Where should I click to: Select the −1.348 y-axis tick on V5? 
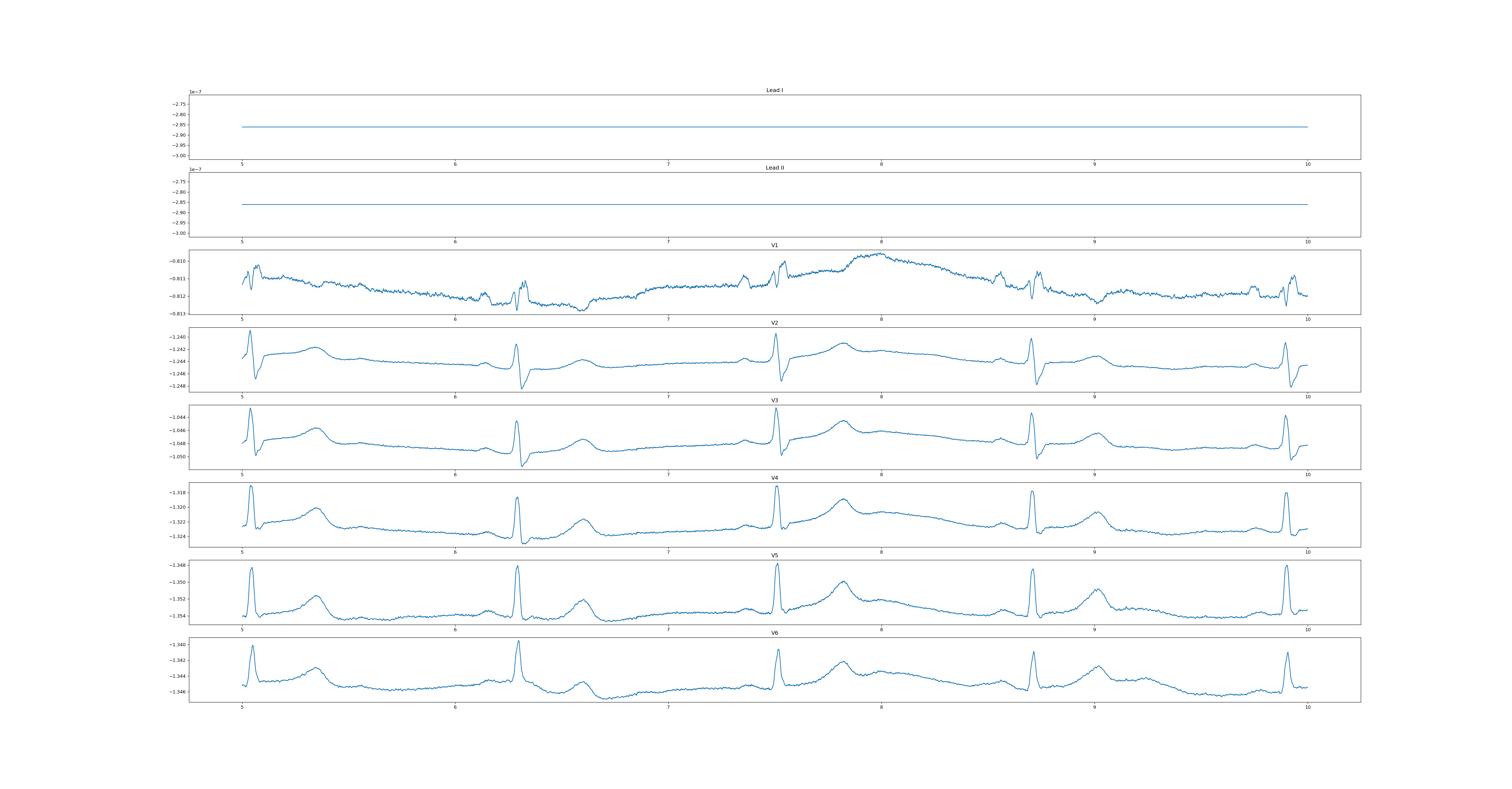(x=177, y=565)
